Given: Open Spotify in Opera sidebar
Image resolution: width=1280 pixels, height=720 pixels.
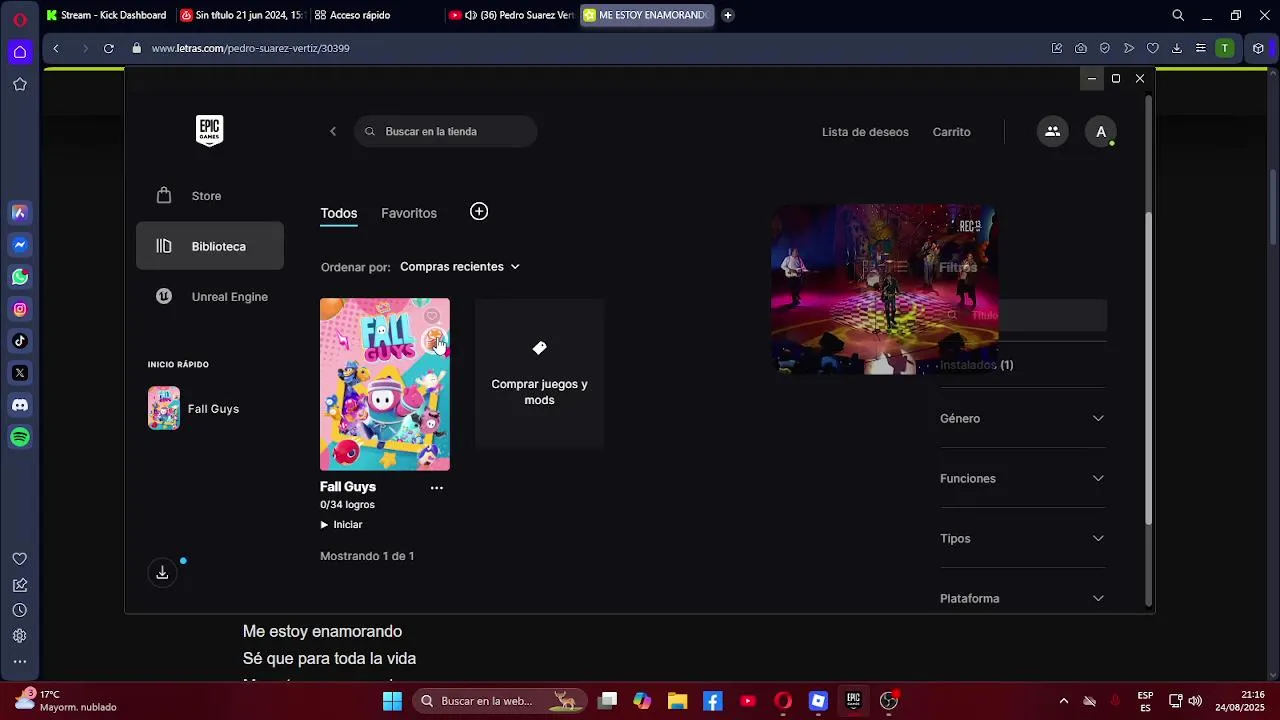Looking at the screenshot, I should [x=20, y=437].
